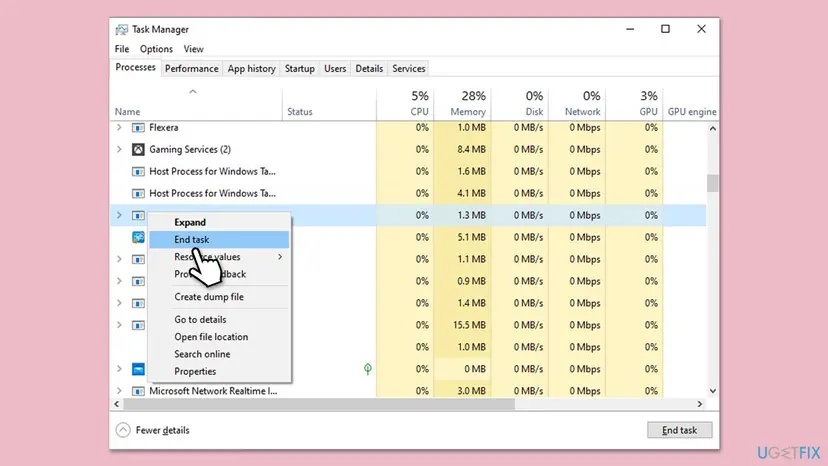
Task: Select End task in the context menu
Action: tap(219, 239)
